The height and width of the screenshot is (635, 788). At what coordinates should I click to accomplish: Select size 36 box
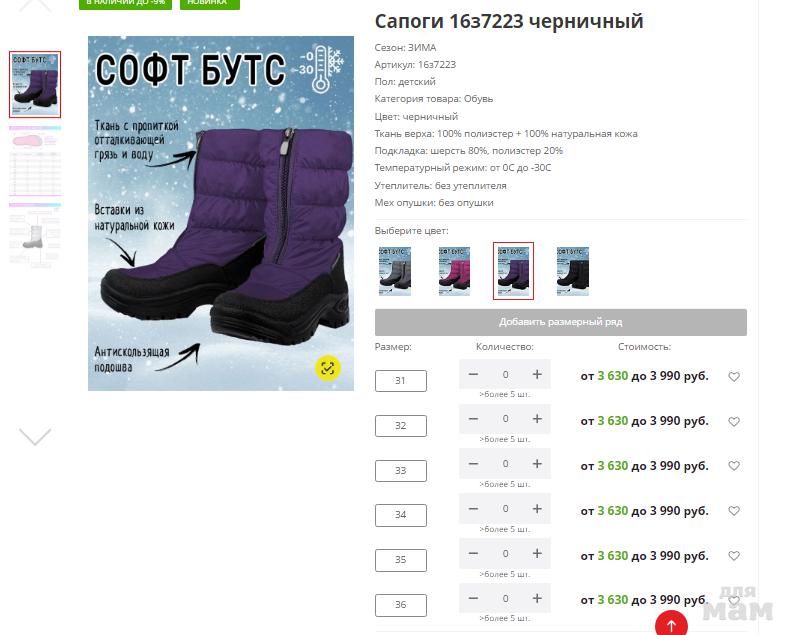click(x=401, y=605)
